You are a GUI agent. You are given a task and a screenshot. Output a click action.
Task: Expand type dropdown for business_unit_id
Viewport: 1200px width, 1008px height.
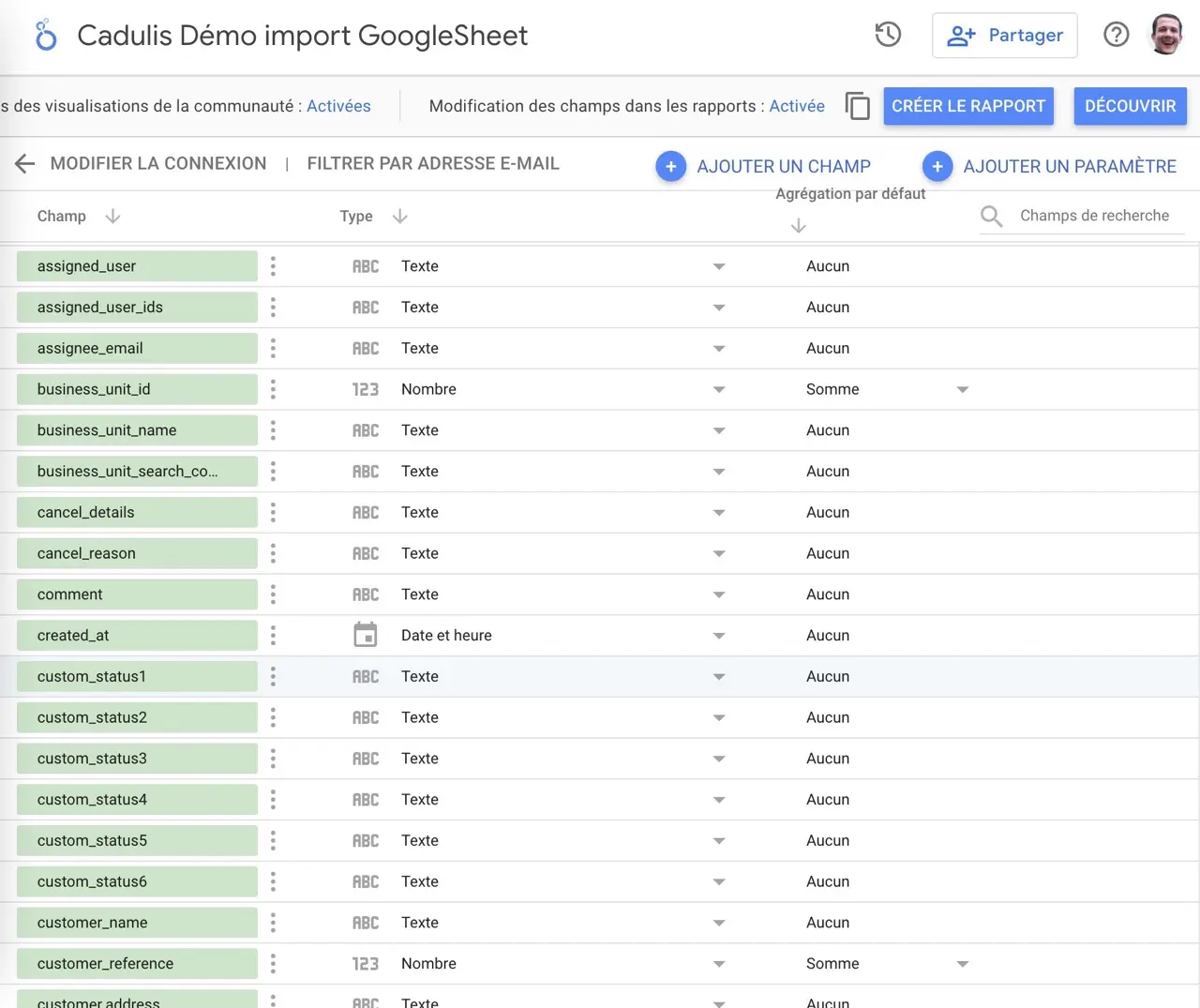[719, 390]
